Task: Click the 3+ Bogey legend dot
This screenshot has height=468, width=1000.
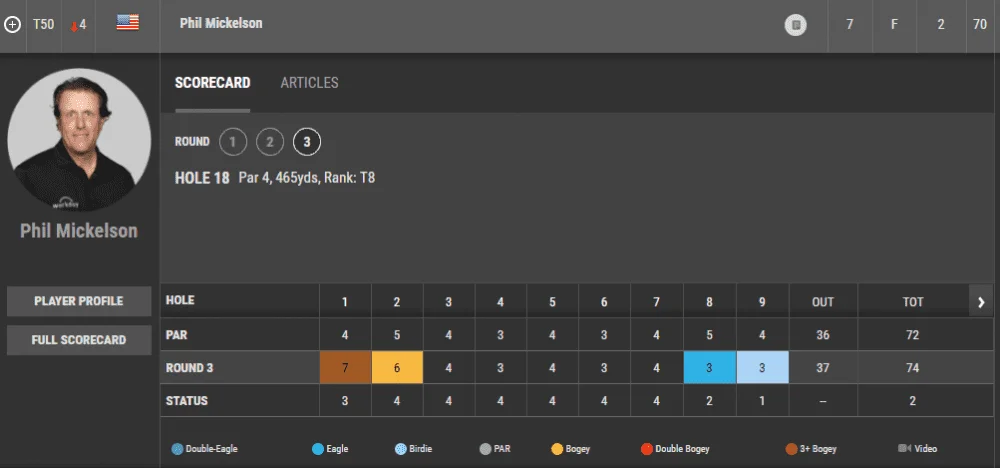Action: point(791,449)
